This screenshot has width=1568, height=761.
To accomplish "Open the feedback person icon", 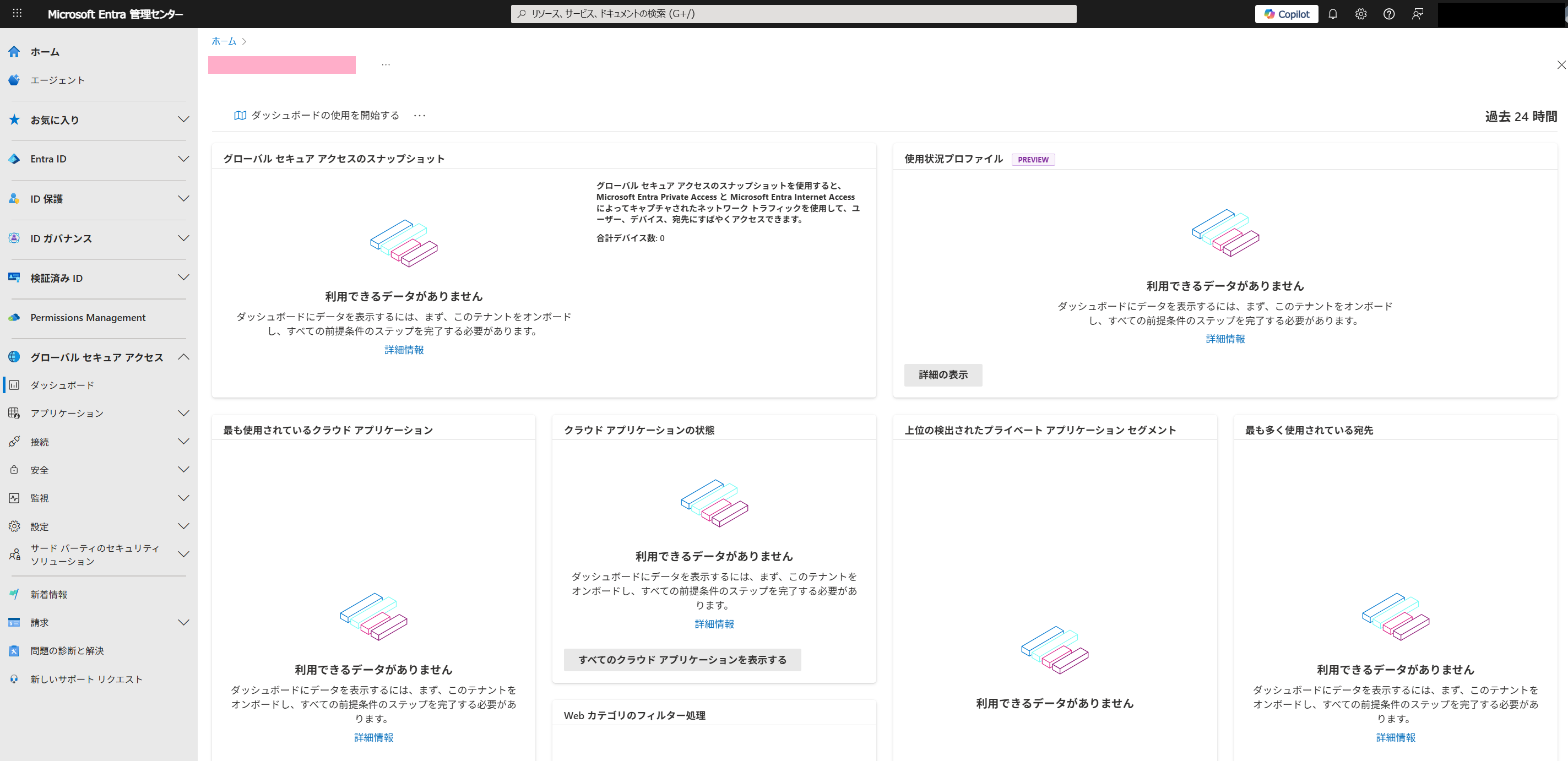I will pyautogui.click(x=1417, y=14).
